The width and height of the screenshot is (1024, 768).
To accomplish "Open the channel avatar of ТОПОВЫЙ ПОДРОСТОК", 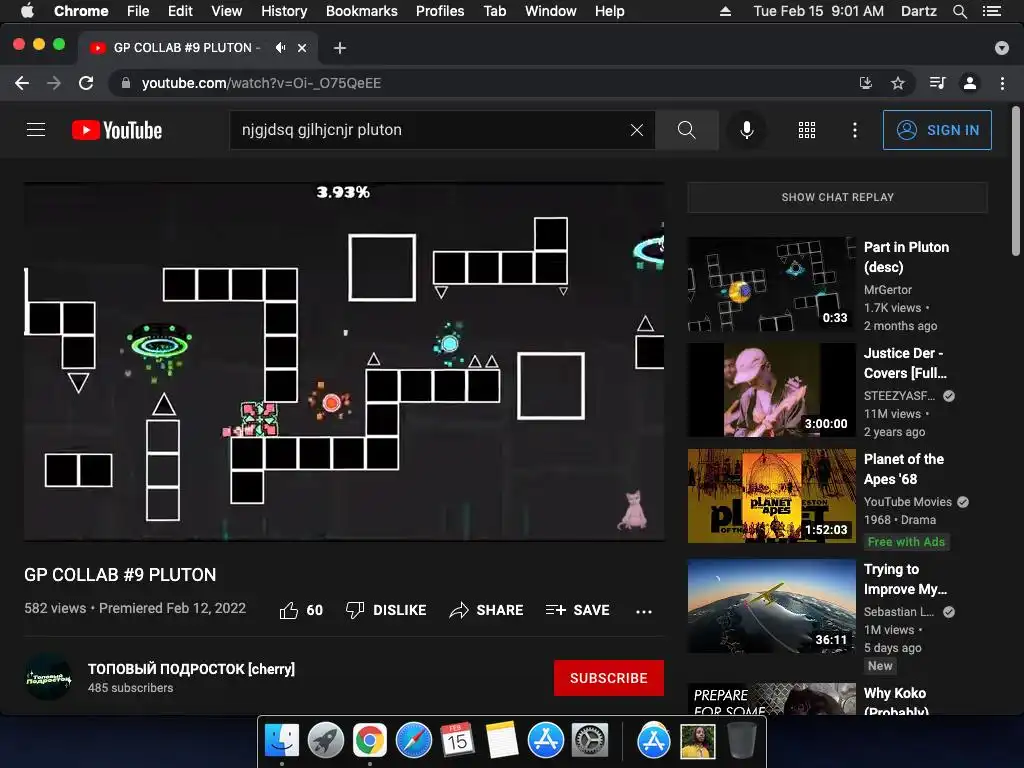I will 48,677.
